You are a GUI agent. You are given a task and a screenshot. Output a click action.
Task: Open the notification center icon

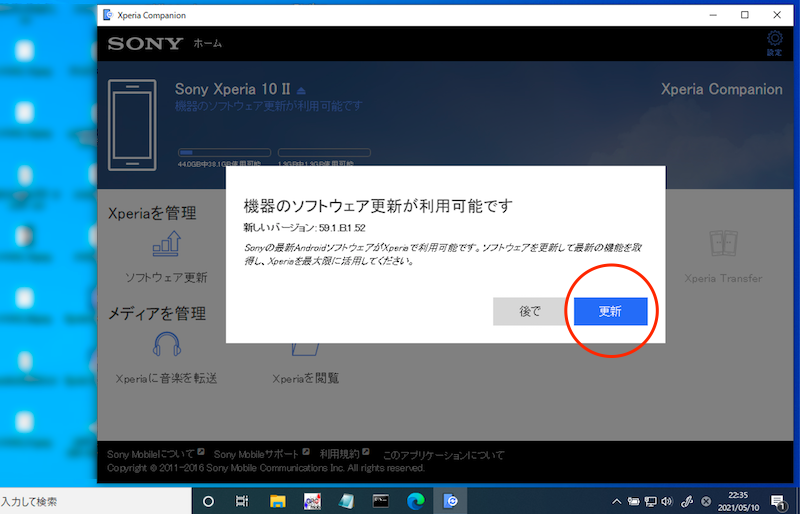tap(777, 501)
